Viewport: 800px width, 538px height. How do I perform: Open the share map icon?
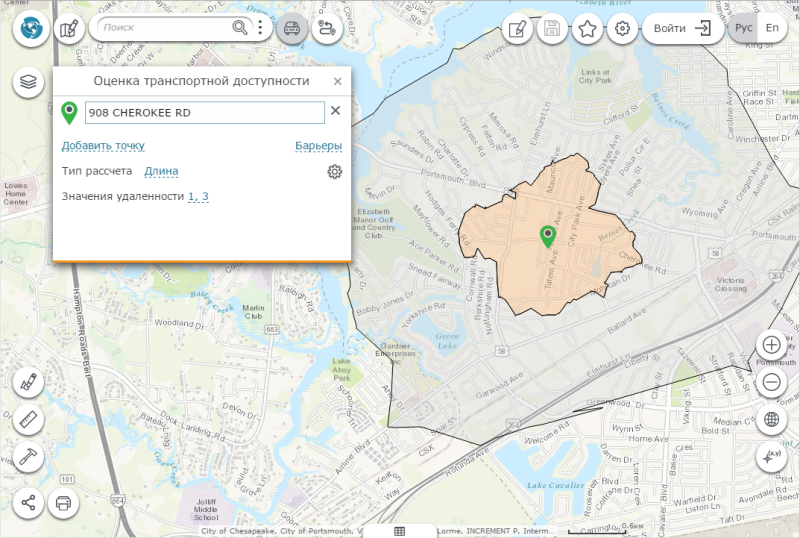pos(28,502)
